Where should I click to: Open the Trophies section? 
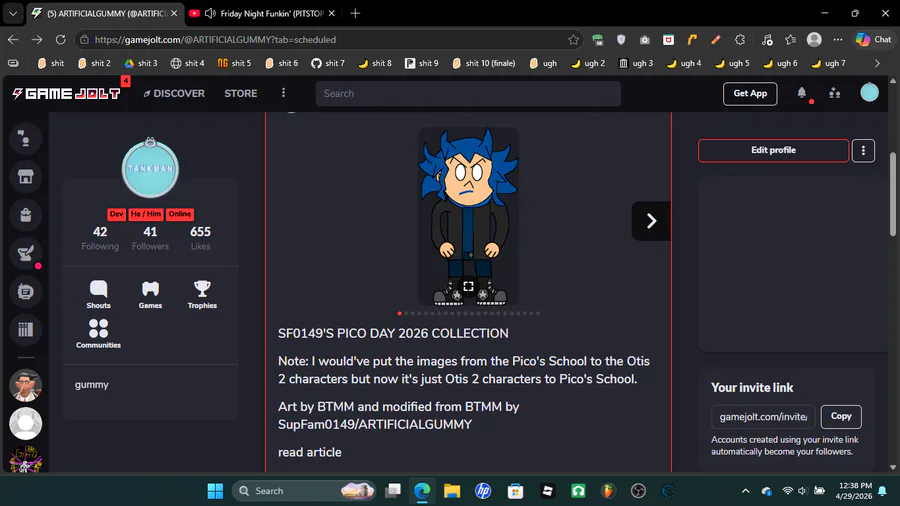coord(202,294)
